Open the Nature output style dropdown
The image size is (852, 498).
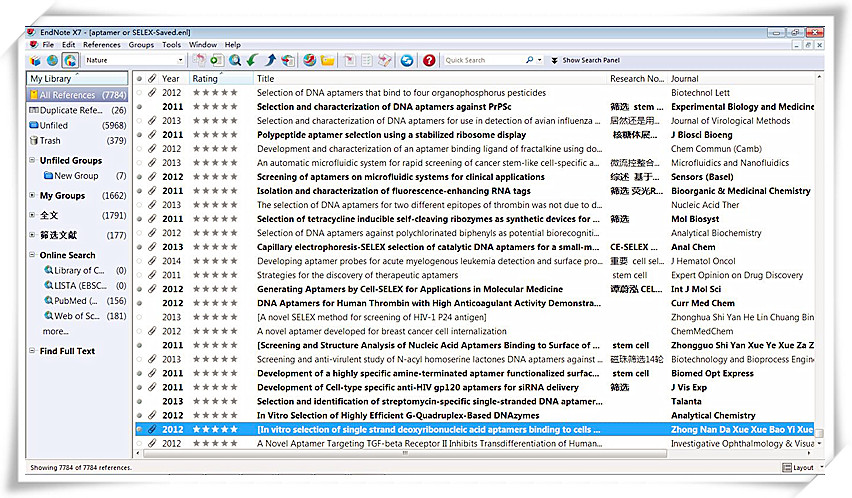(x=180, y=60)
